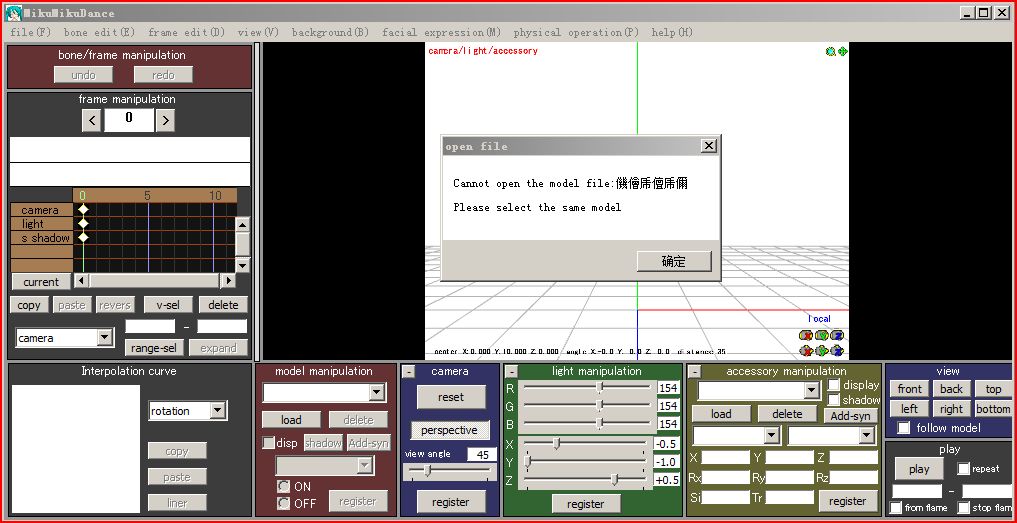
Task: Open the accessory selection dropdown
Action: point(811,390)
